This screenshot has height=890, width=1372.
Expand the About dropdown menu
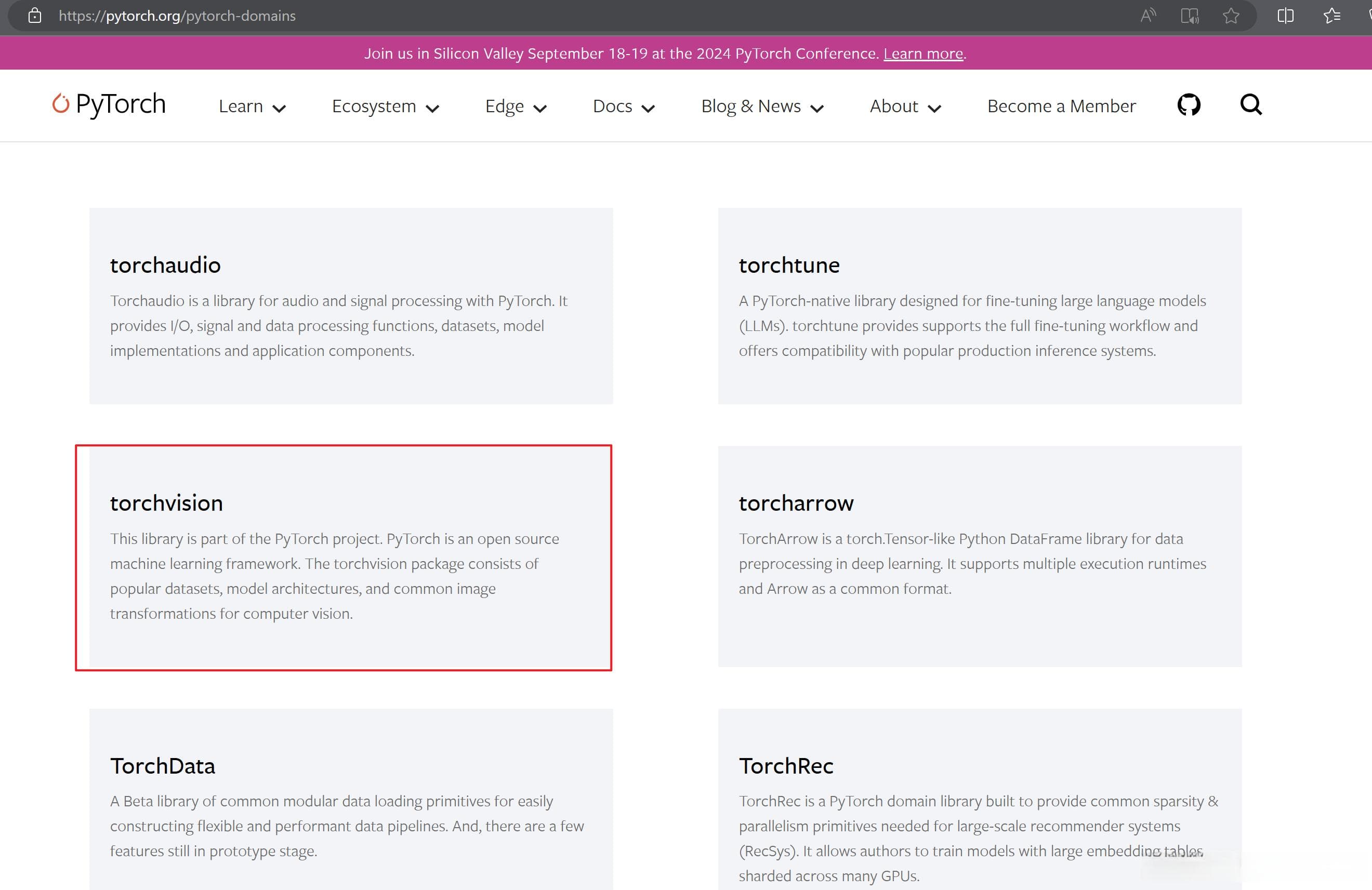tap(905, 106)
